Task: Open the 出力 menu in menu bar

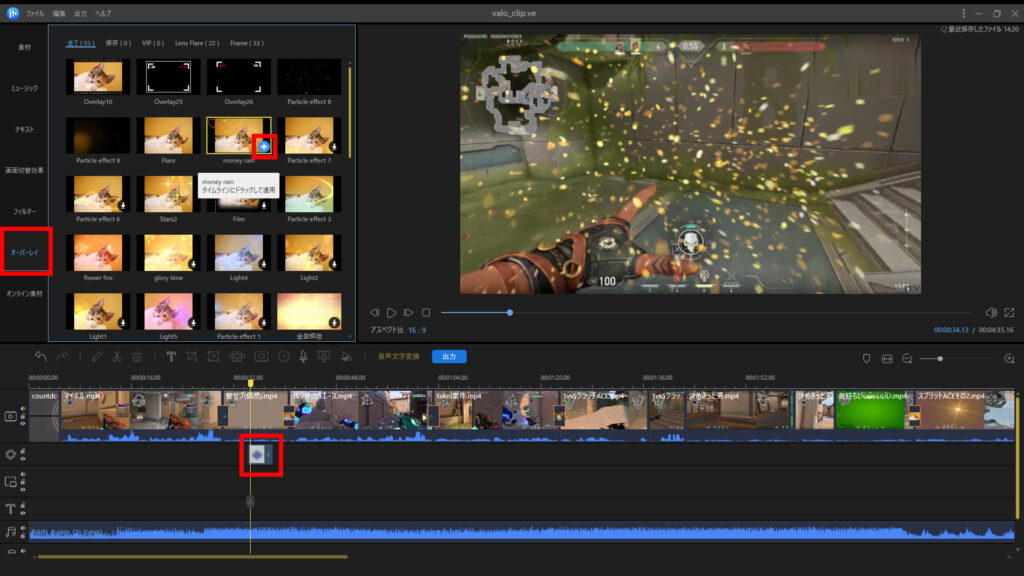Action: [x=80, y=13]
